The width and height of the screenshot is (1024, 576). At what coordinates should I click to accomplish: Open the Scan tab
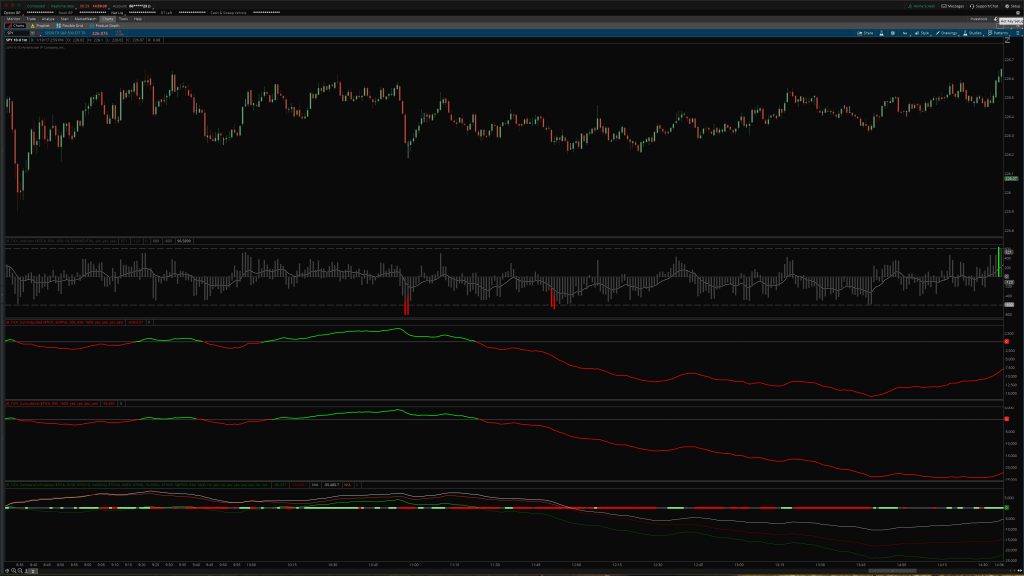pyautogui.click(x=64, y=19)
